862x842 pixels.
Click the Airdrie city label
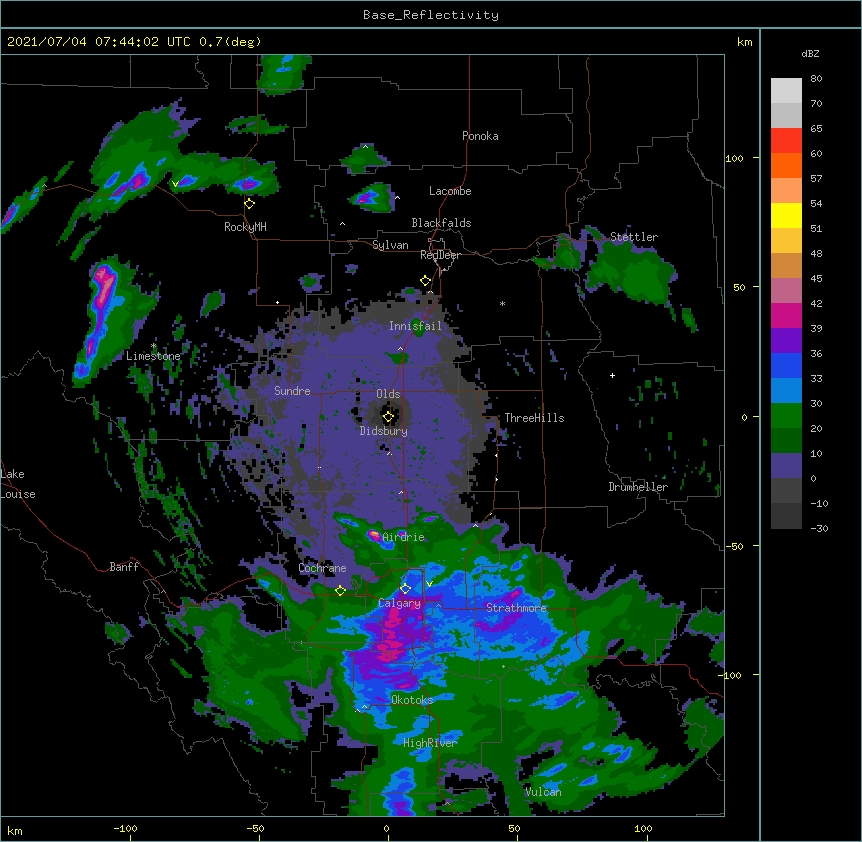[x=403, y=537]
